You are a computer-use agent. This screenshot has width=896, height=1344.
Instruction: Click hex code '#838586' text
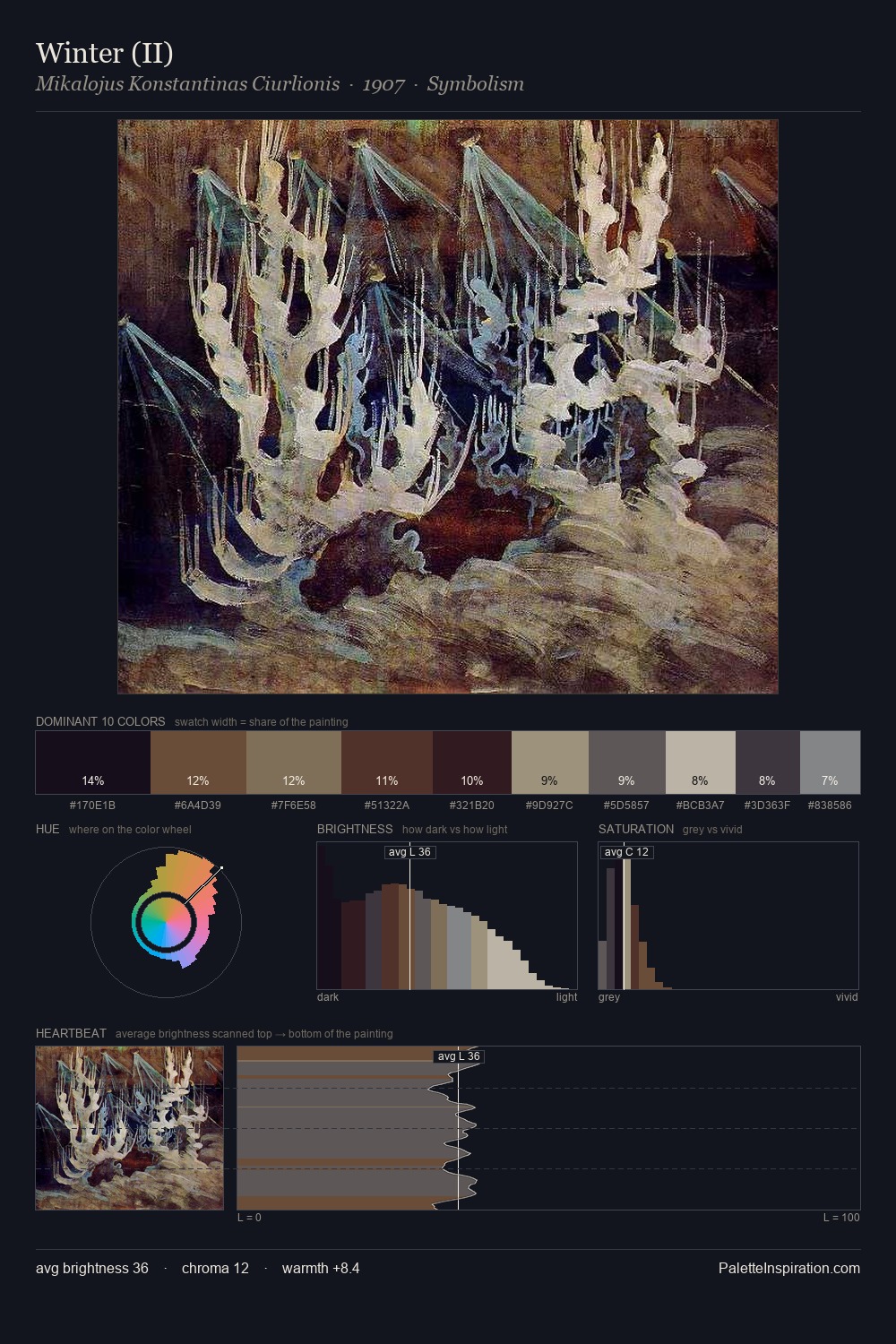click(x=830, y=805)
